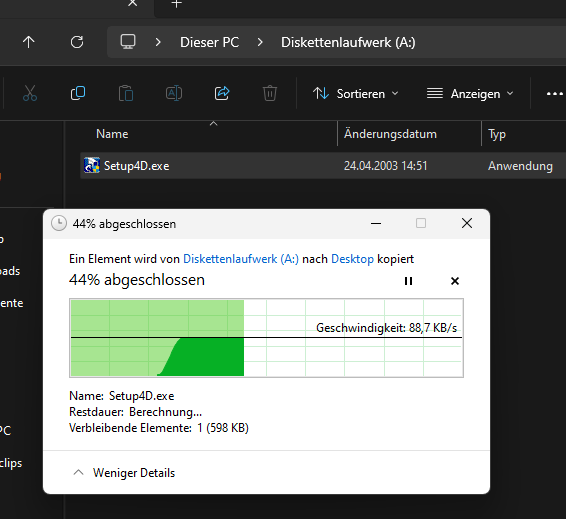Click the Share icon in toolbar

222,93
